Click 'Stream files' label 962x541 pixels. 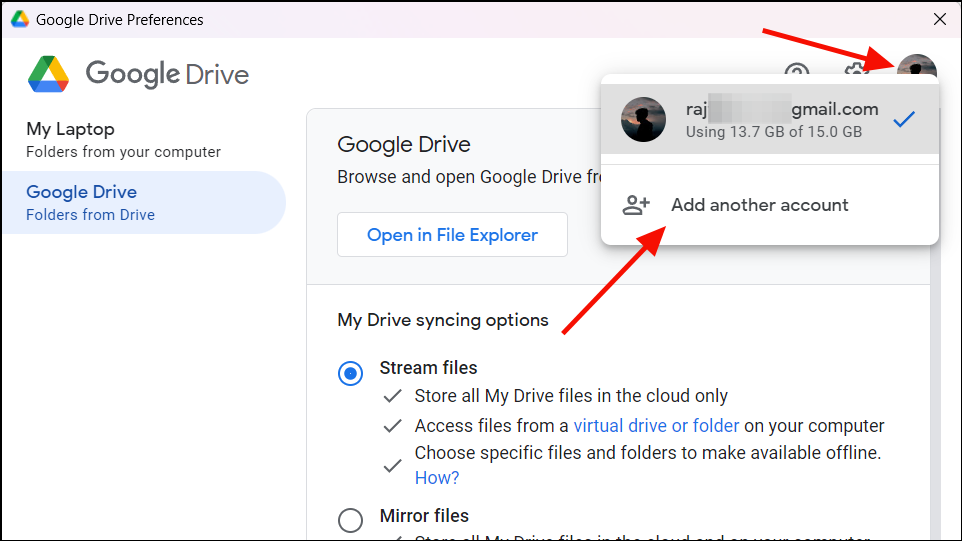pyautogui.click(x=428, y=368)
